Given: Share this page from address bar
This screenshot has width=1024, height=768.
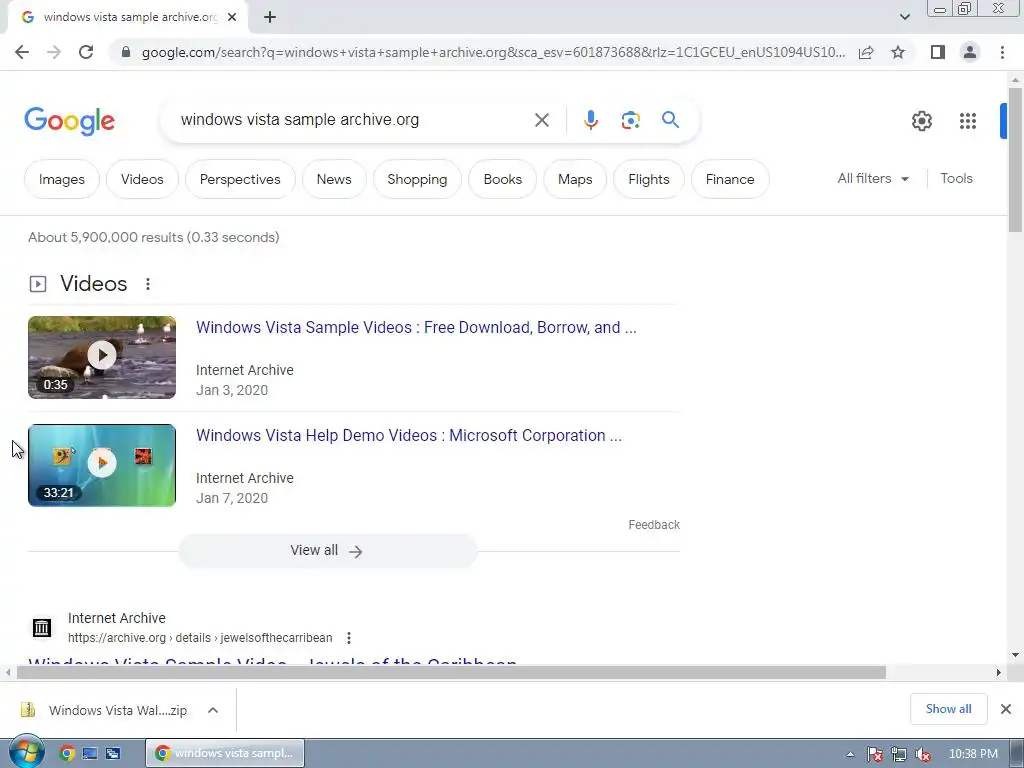Looking at the screenshot, I should (866, 52).
